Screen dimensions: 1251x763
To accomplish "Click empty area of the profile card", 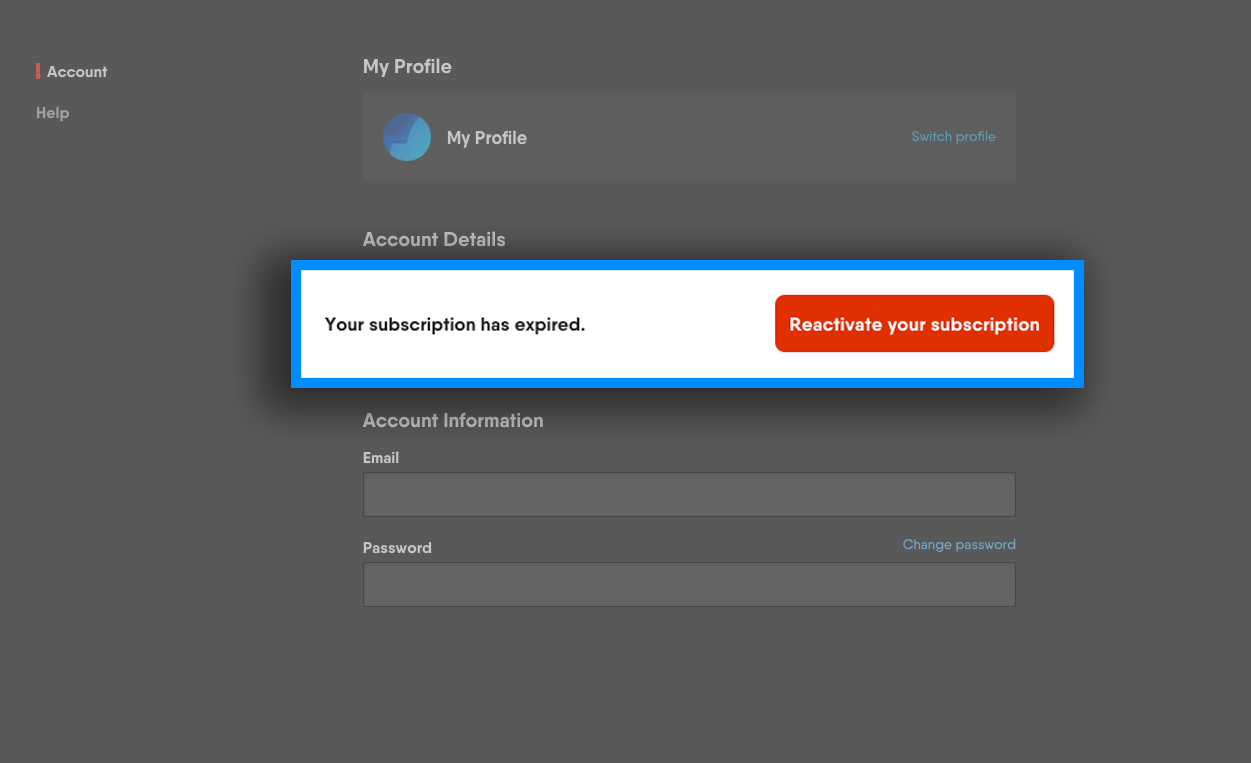I will tap(720, 137).
